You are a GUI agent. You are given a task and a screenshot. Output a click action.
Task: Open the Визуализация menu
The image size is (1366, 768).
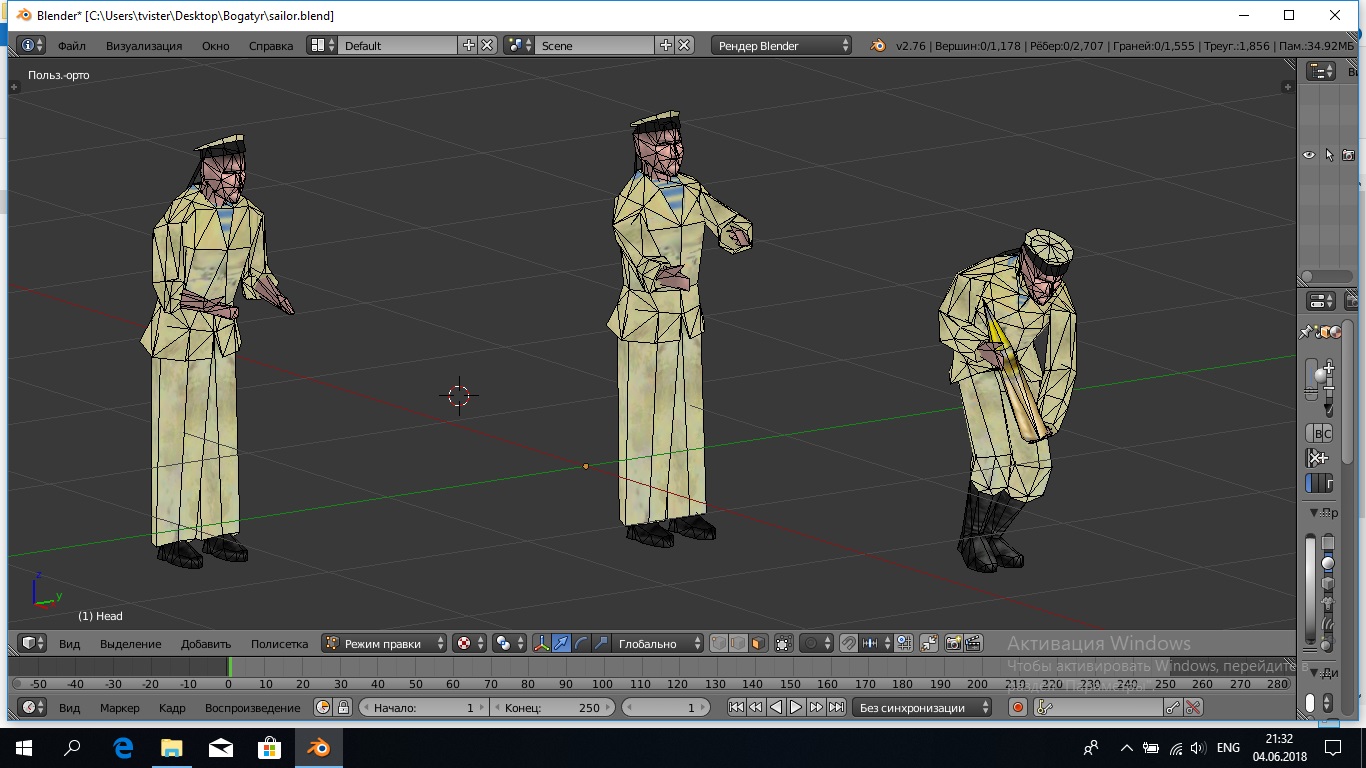point(144,46)
